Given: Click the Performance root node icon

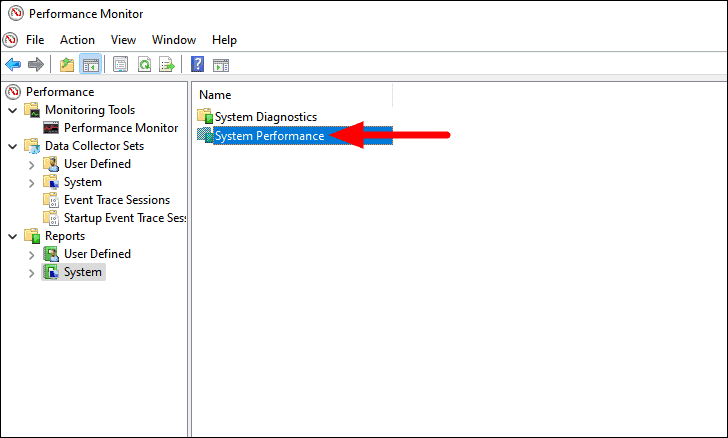Looking at the screenshot, I should pyautogui.click(x=13, y=92).
